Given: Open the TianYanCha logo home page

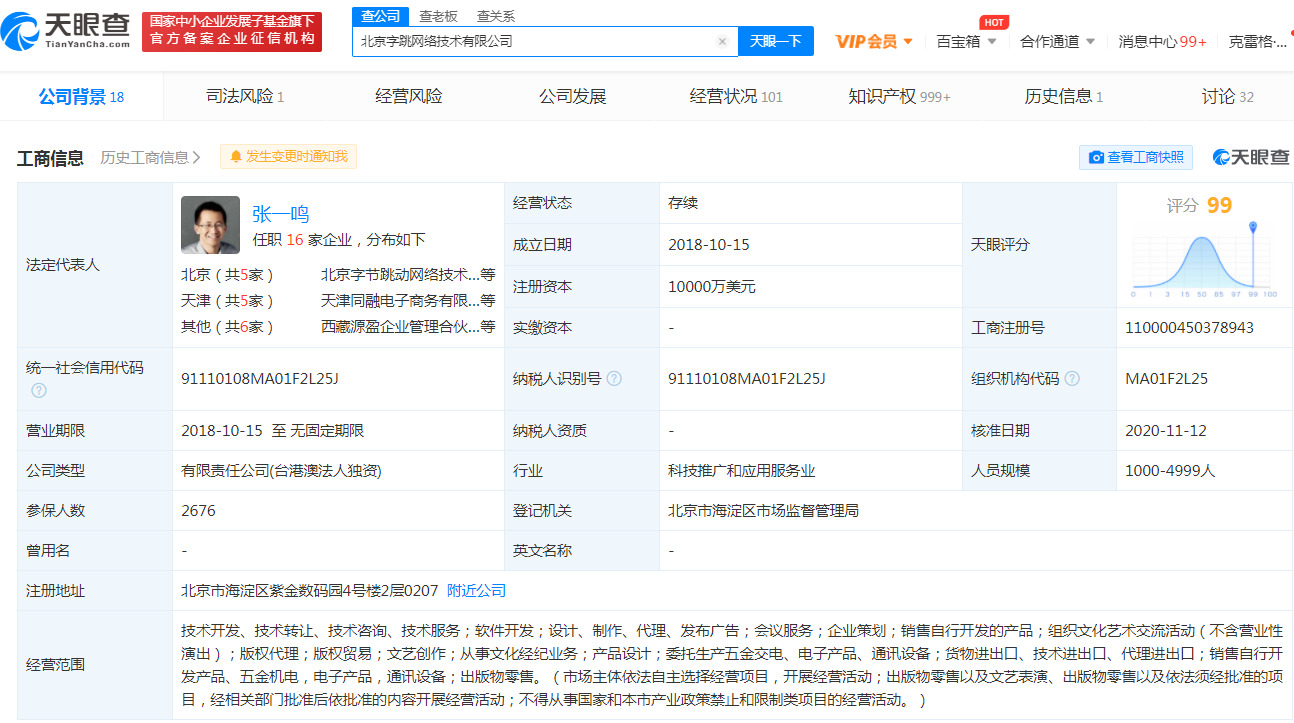Looking at the screenshot, I should 66,31.
